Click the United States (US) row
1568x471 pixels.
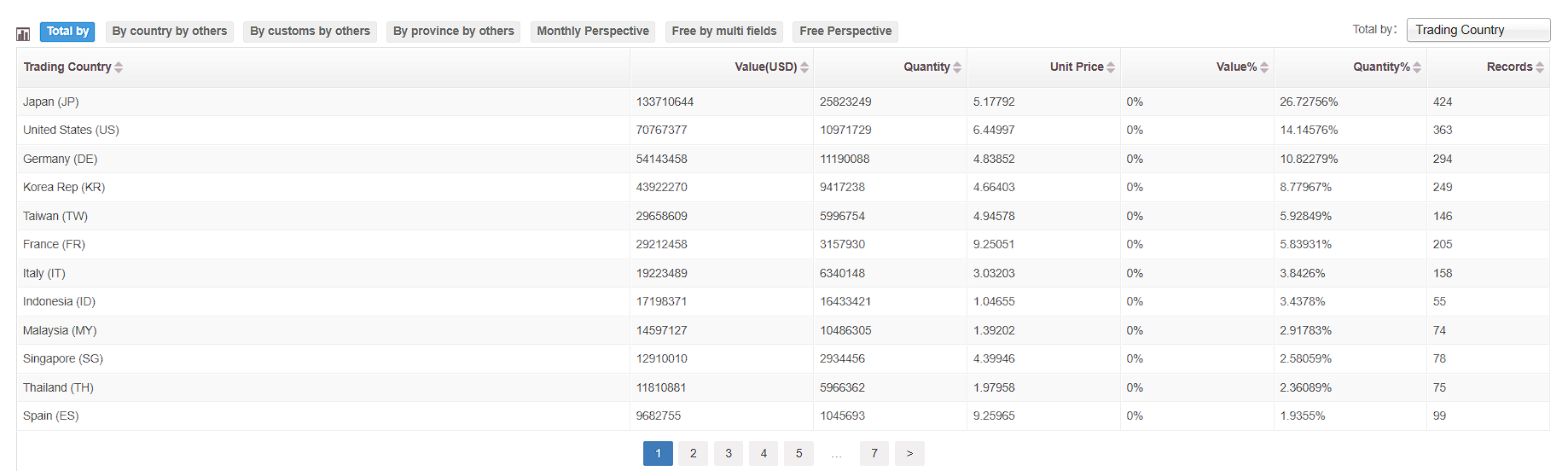[783, 131]
